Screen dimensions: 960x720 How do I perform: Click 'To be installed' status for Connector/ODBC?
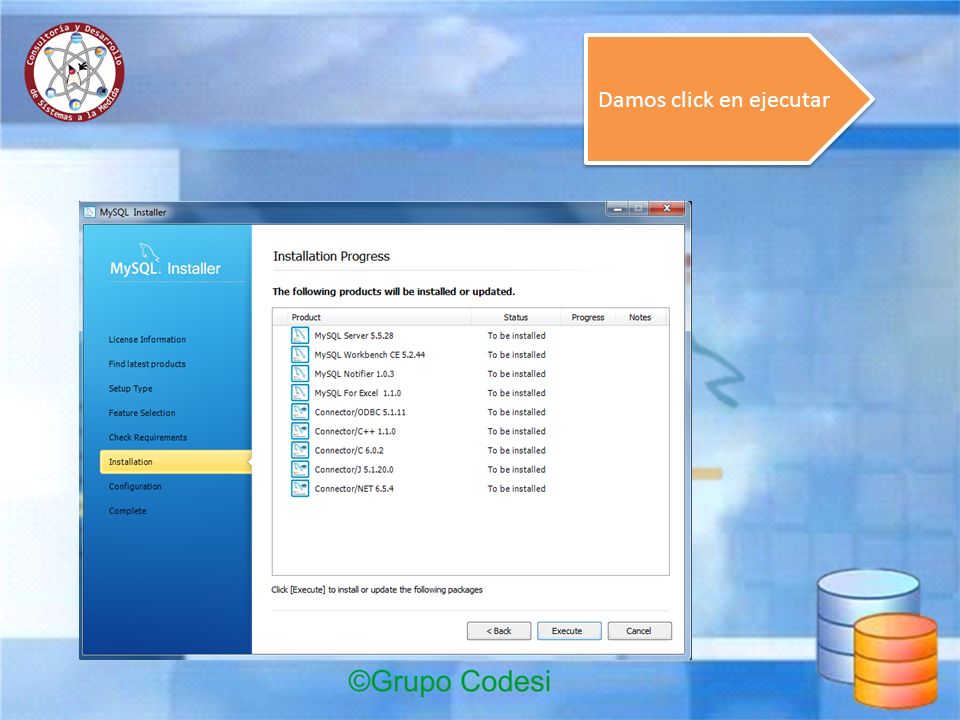pos(516,412)
